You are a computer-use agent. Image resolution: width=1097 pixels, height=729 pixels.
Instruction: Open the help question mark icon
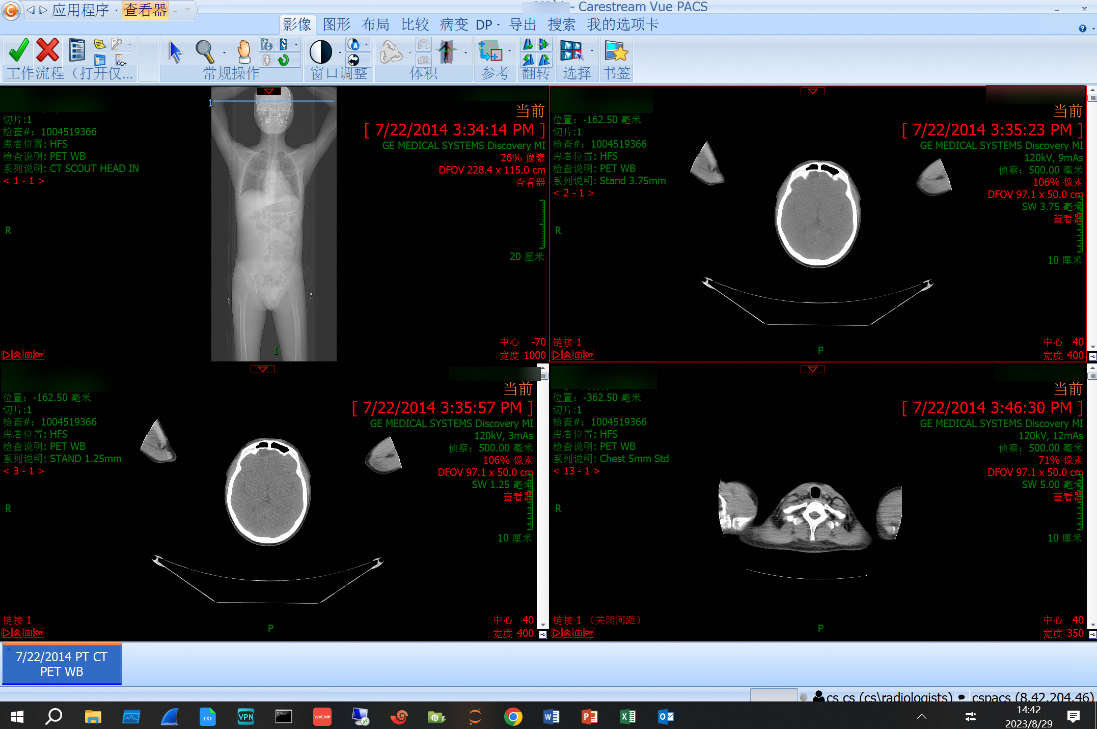tap(1082, 28)
